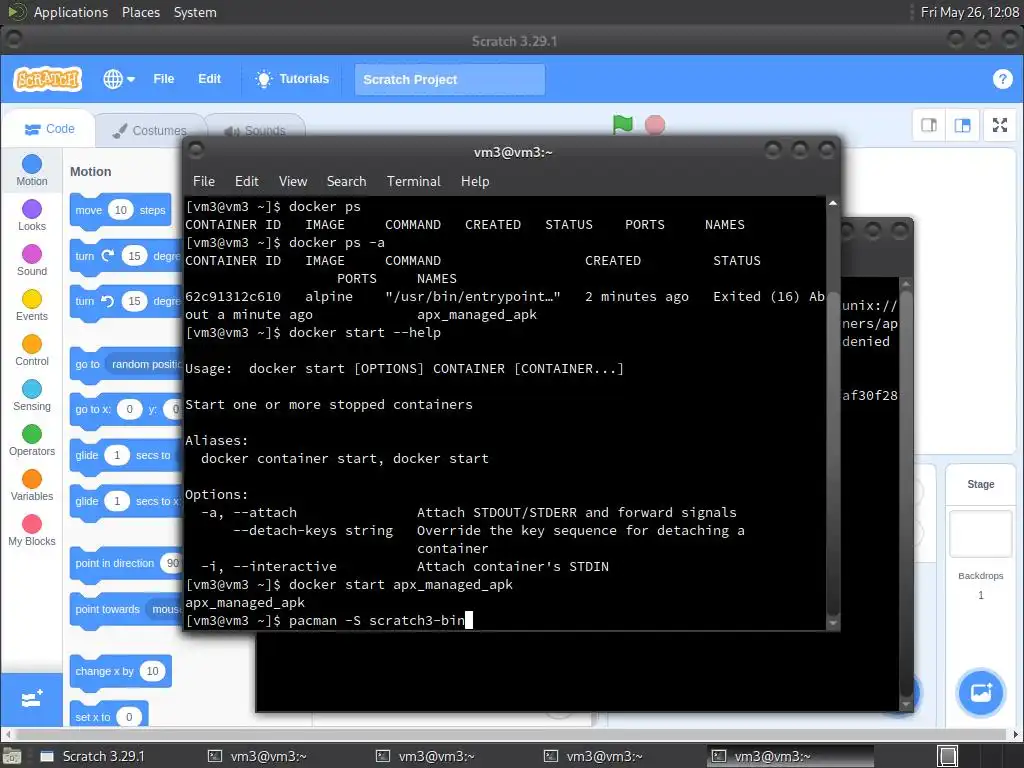
Task: Open the Places menu in top panel
Action: 140,12
